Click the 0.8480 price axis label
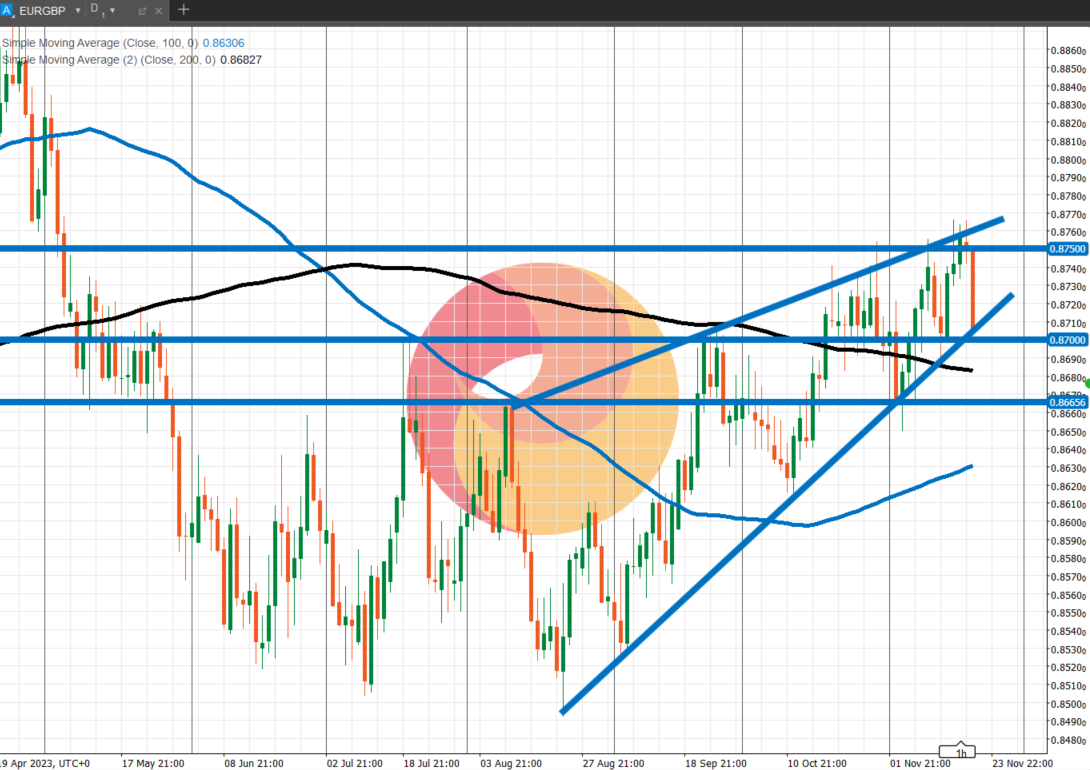 pyautogui.click(x=1067, y=740)
